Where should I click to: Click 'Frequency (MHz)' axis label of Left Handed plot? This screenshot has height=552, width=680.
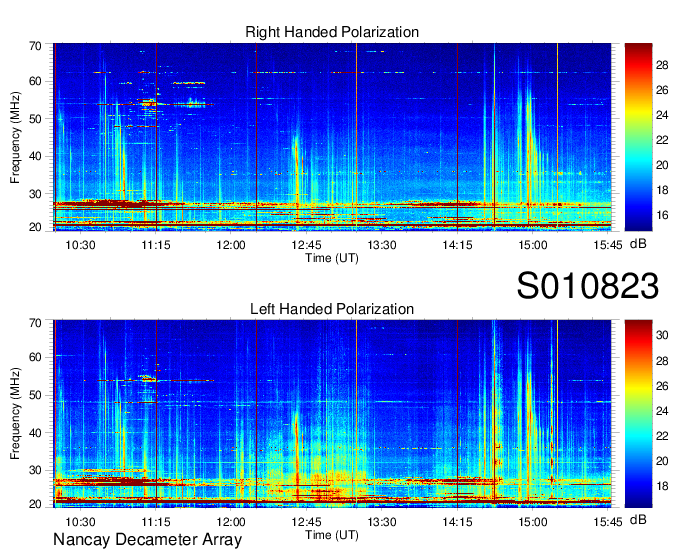click(15, 414)
